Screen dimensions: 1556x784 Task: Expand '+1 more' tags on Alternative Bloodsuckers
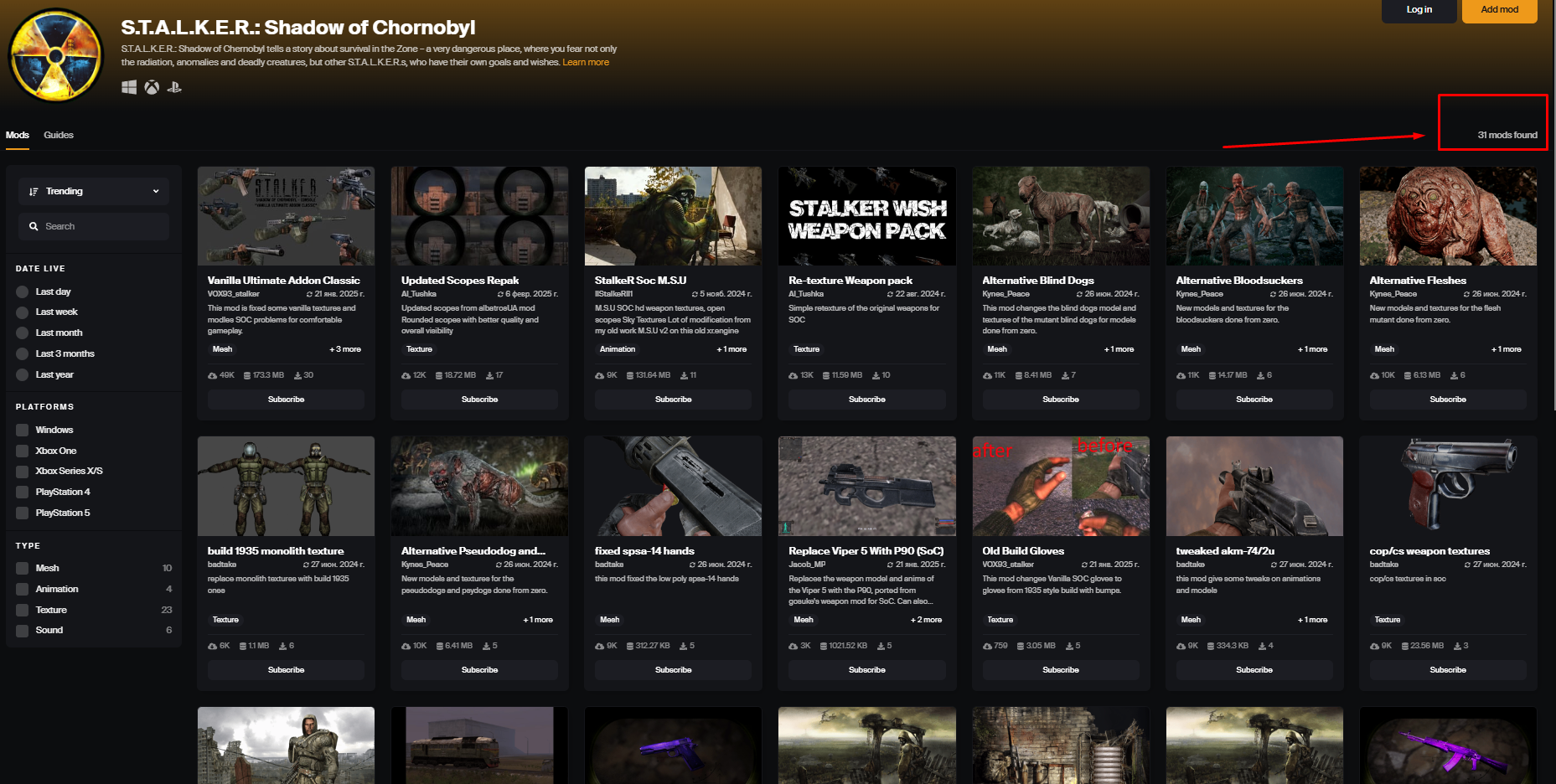coord(1312,349)
